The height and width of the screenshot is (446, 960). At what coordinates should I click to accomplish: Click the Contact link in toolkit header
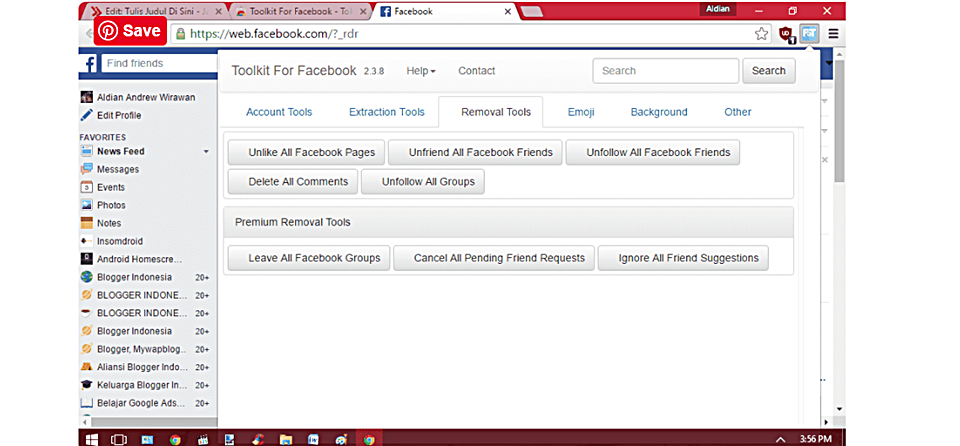[476, 70]
